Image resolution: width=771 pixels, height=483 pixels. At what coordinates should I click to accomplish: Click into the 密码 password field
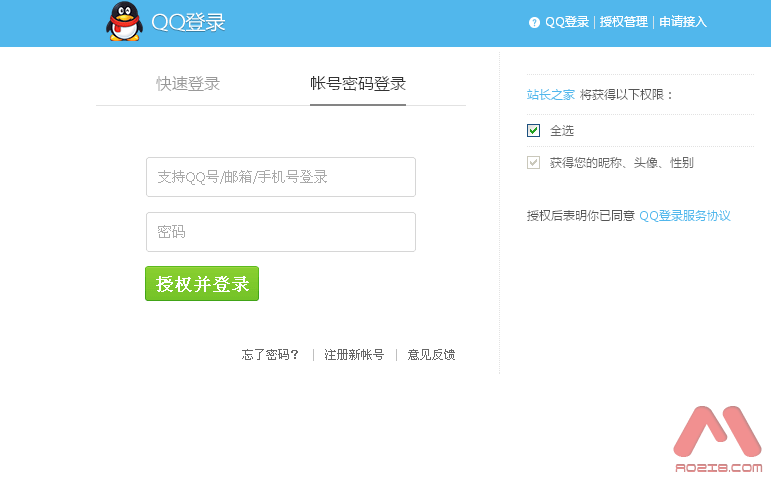coord(280,232)
